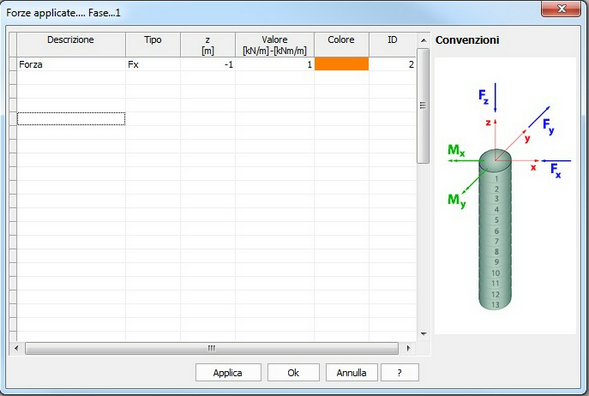The image size is (589, 396).
Task: Click the horizontal scrollbar thumb
Action: click(x=211, y=348)
